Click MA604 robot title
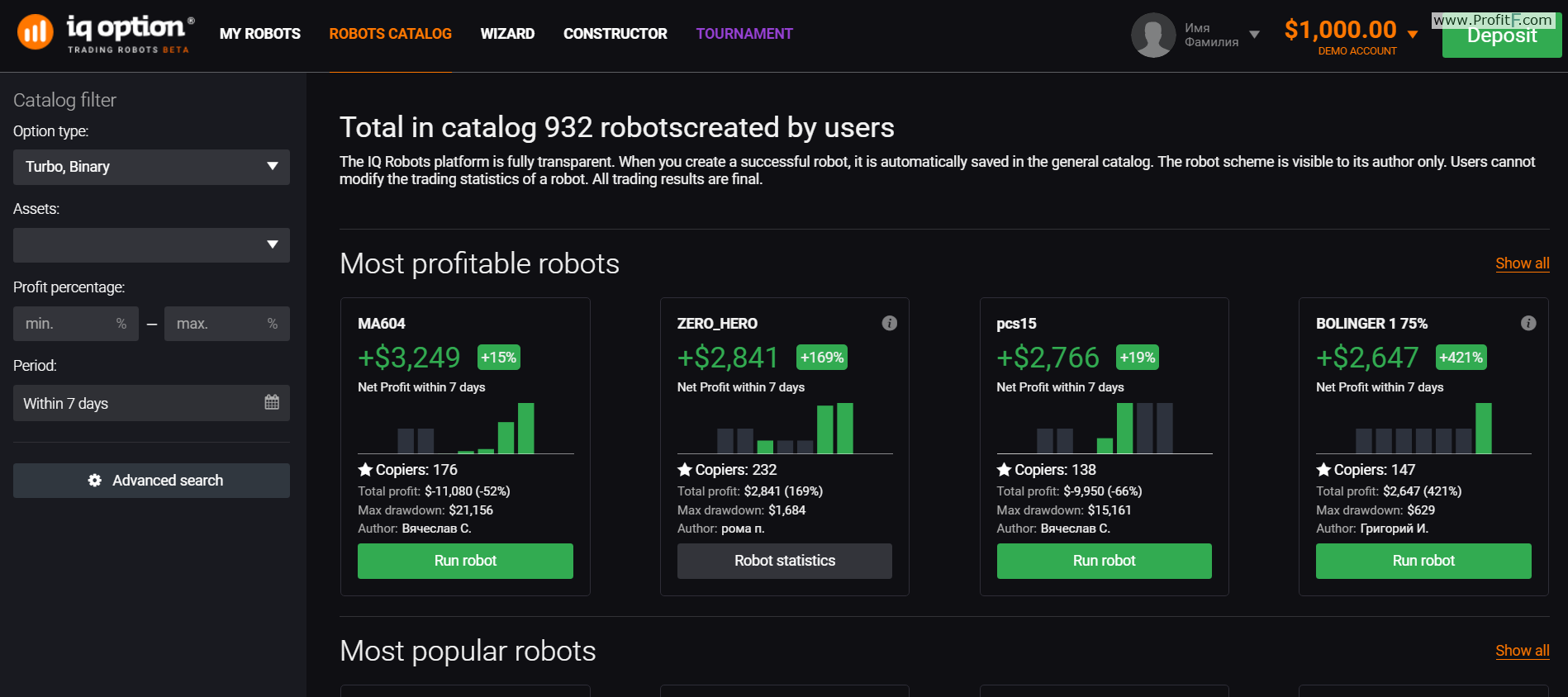1568x697 pixels. [382, 324]
